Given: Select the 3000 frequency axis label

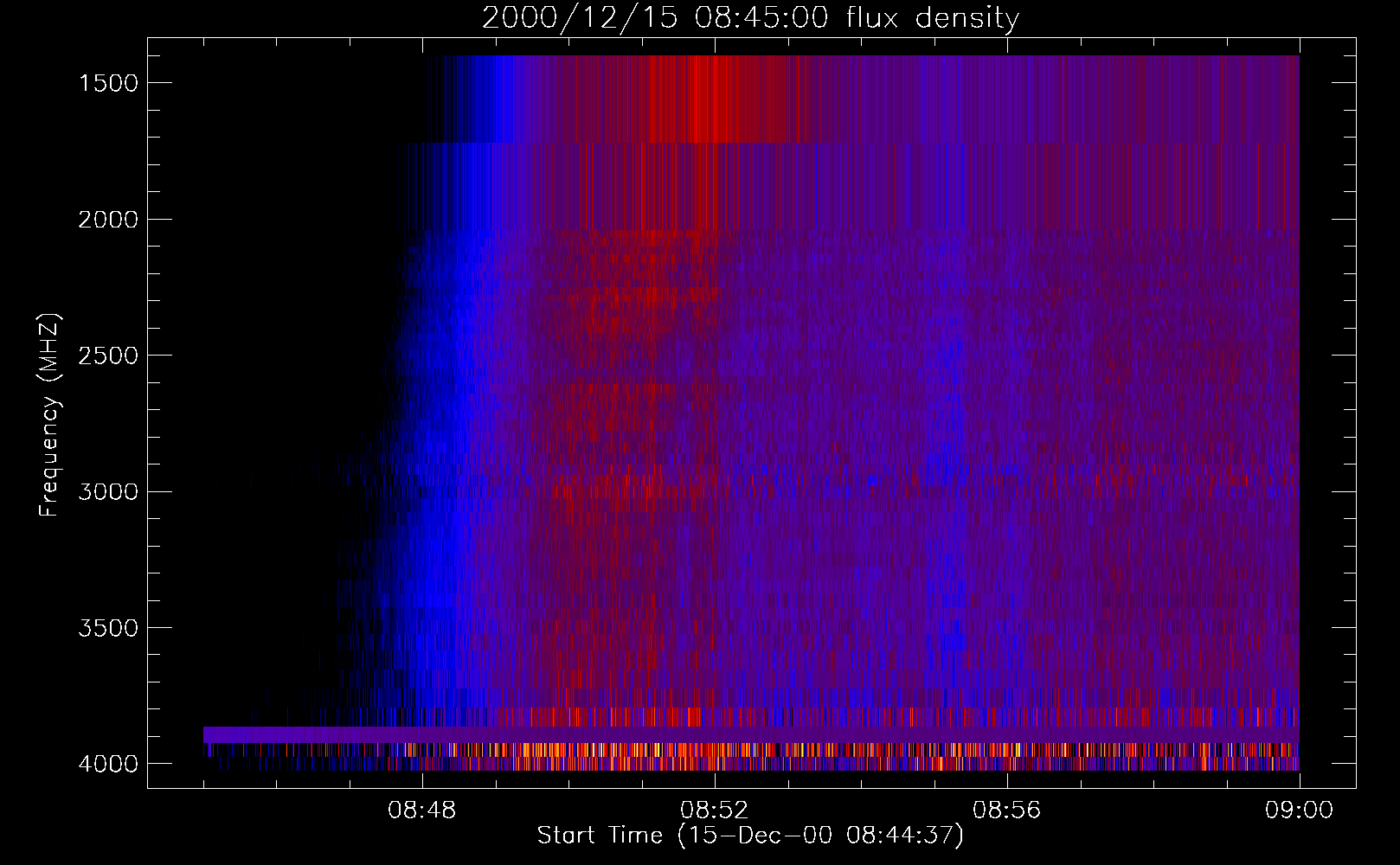Looking at the screenshot, I should tap(108, 492).
